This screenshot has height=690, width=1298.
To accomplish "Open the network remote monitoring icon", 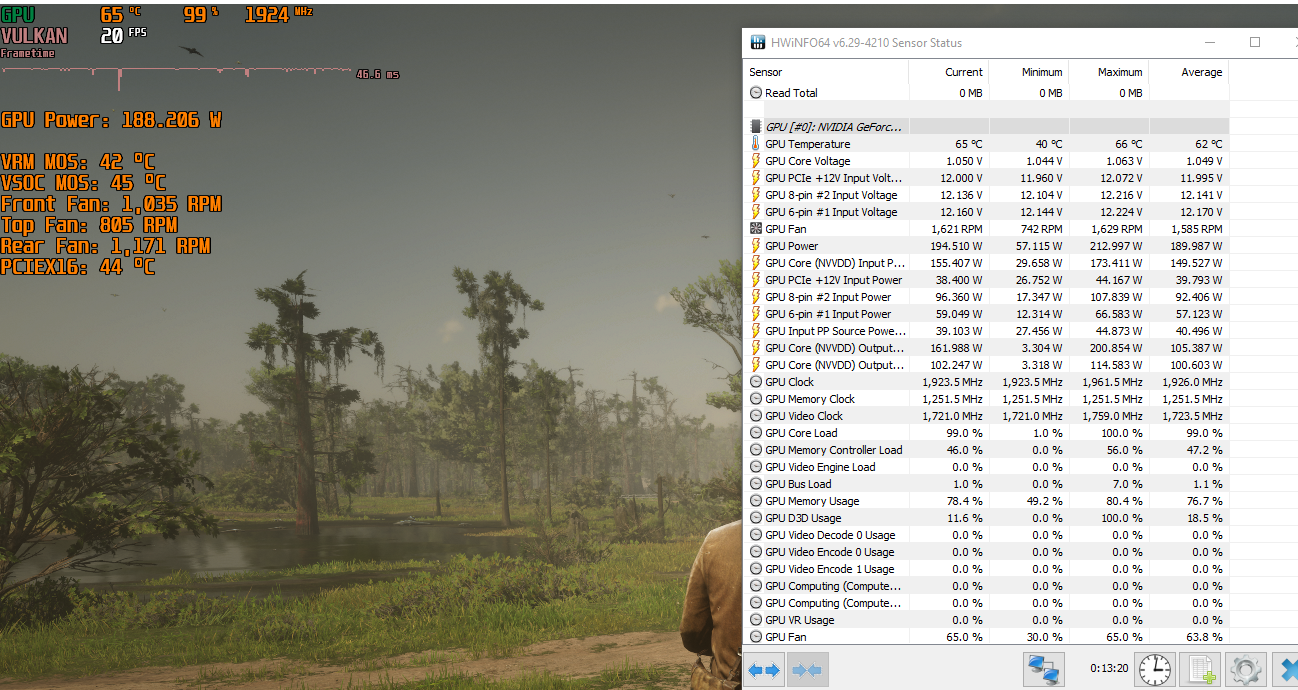I will (x=1044, y=669).
